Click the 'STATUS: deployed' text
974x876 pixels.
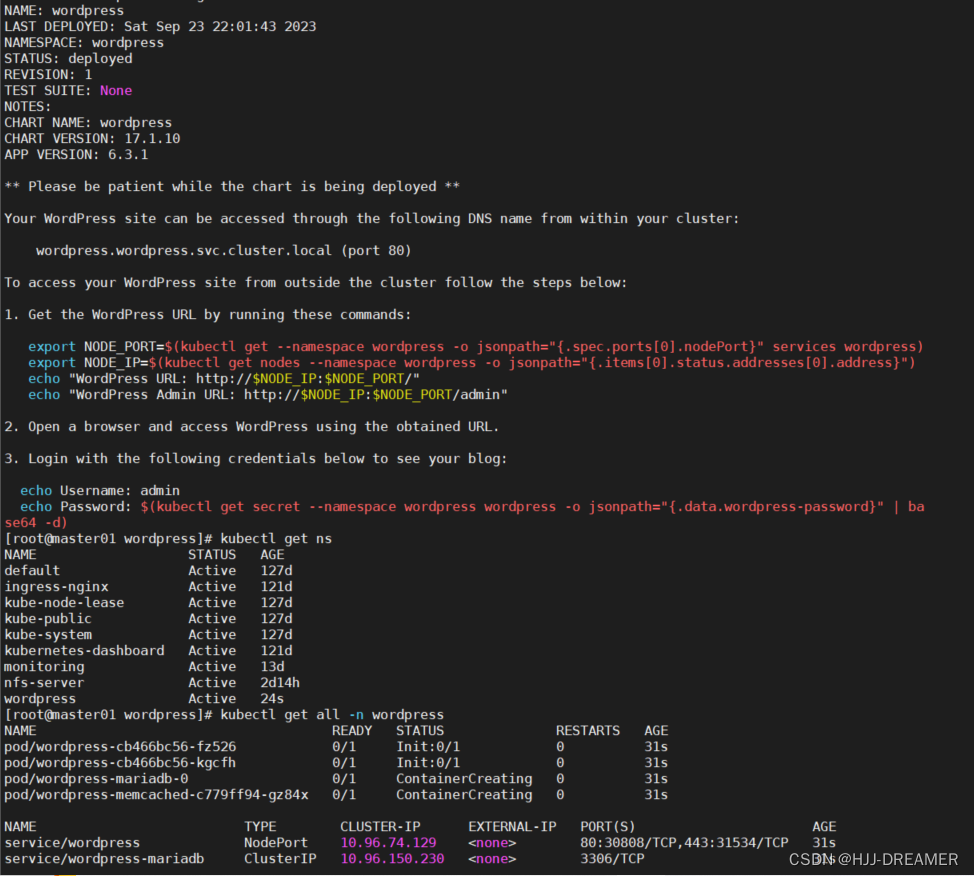click(x=68, y=59)
